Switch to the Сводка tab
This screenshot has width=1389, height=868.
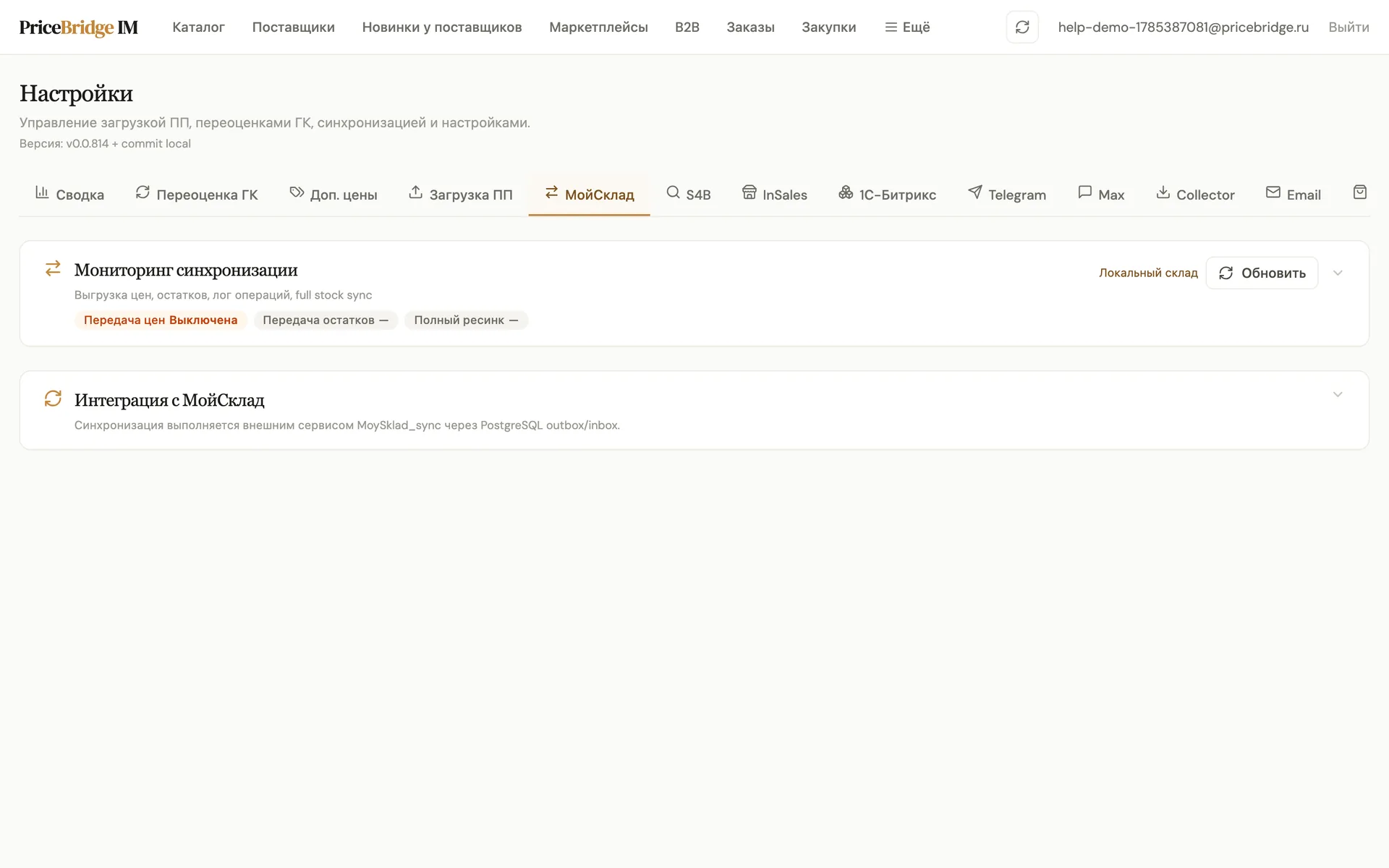[69, 194]
